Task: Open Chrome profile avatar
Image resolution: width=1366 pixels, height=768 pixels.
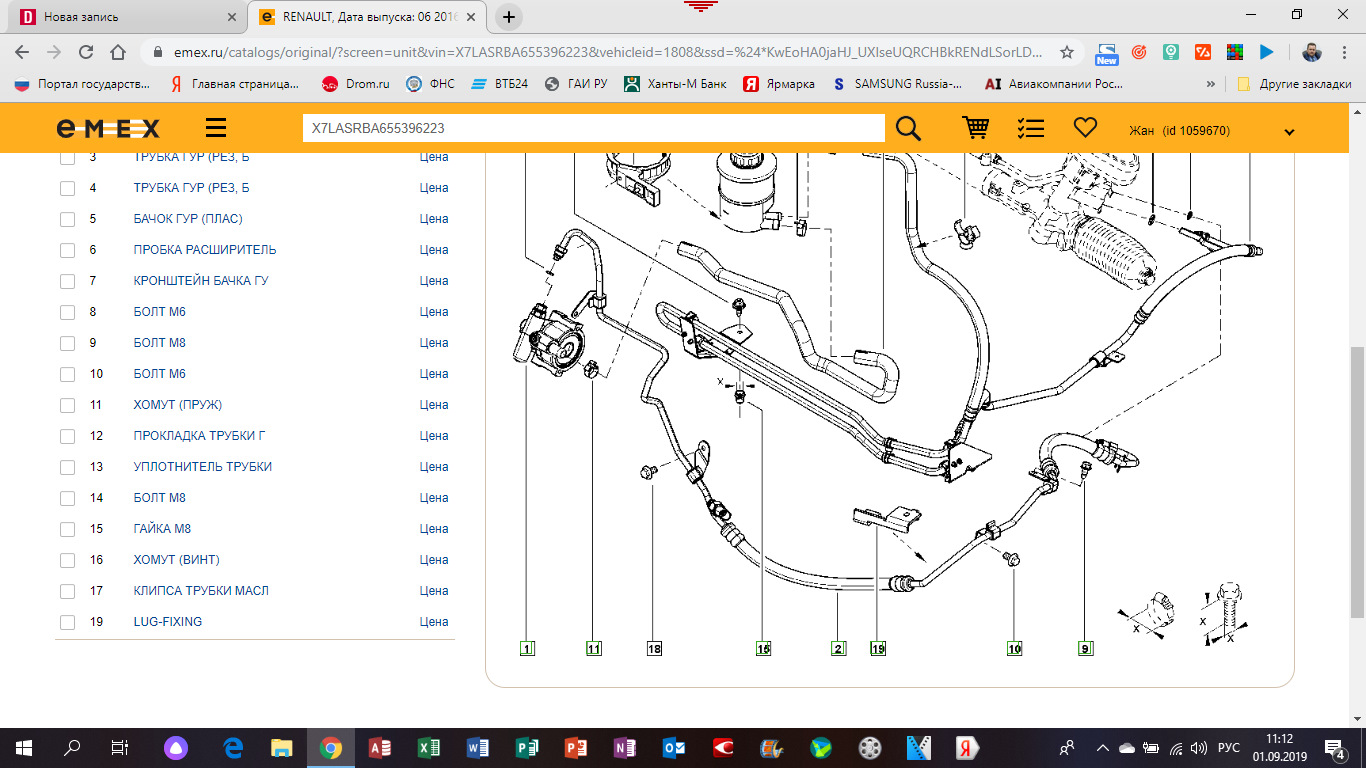Action: click(x=1312, y=52)
